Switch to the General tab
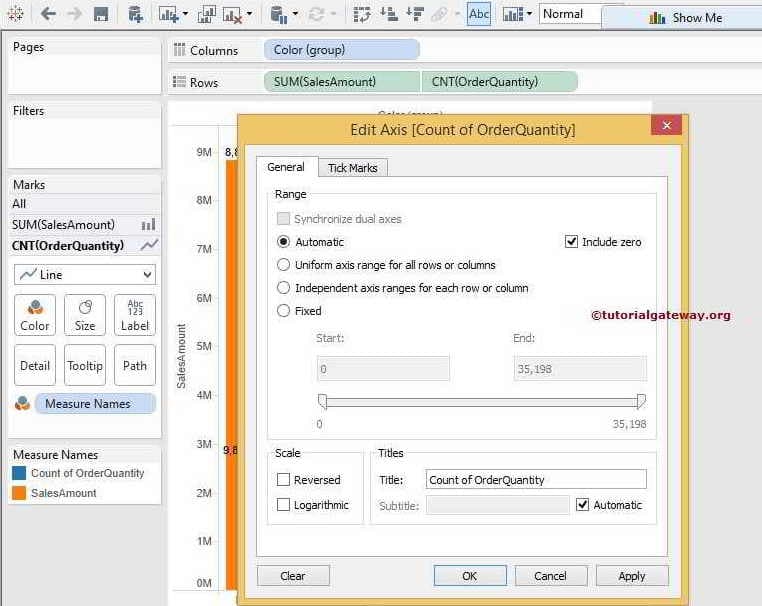Screen dimensions: 762x606 (x=286, y=167)
